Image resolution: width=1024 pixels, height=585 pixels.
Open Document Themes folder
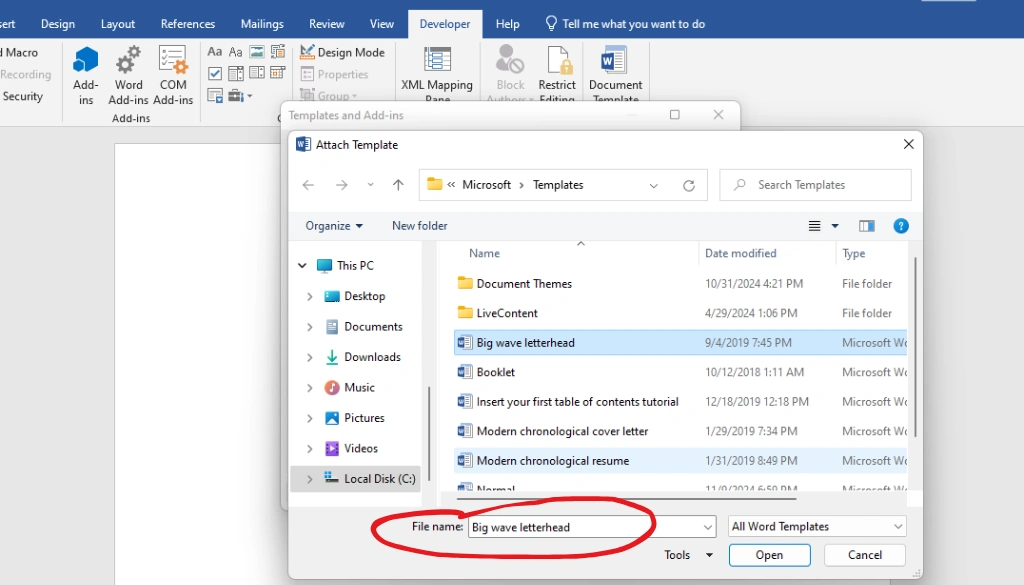pos(524,283)
